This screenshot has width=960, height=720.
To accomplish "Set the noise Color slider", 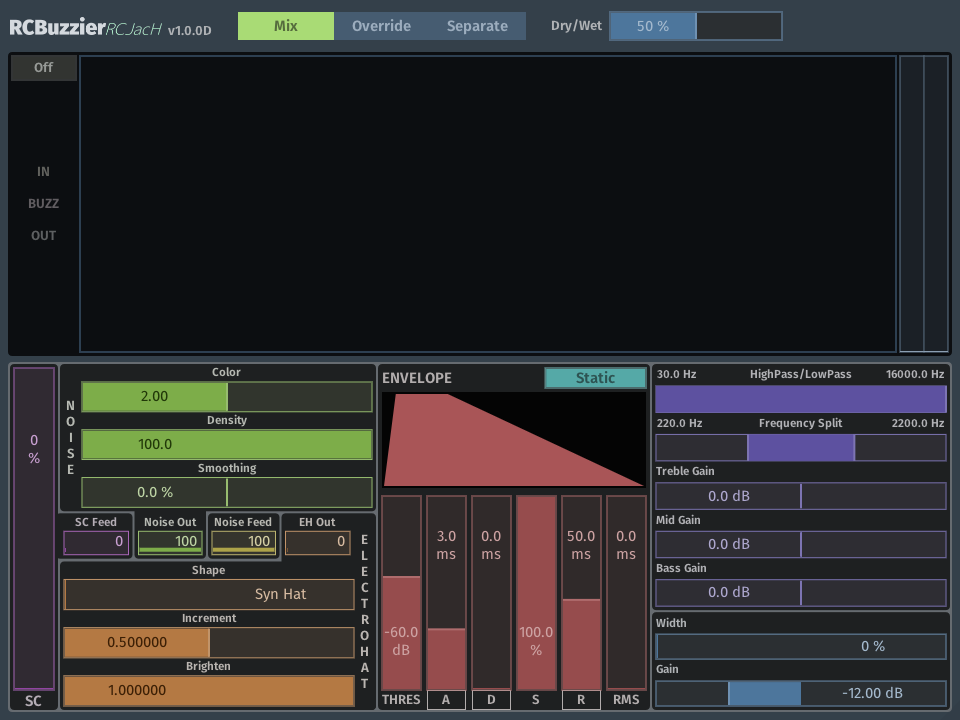I will click(227, 396).
